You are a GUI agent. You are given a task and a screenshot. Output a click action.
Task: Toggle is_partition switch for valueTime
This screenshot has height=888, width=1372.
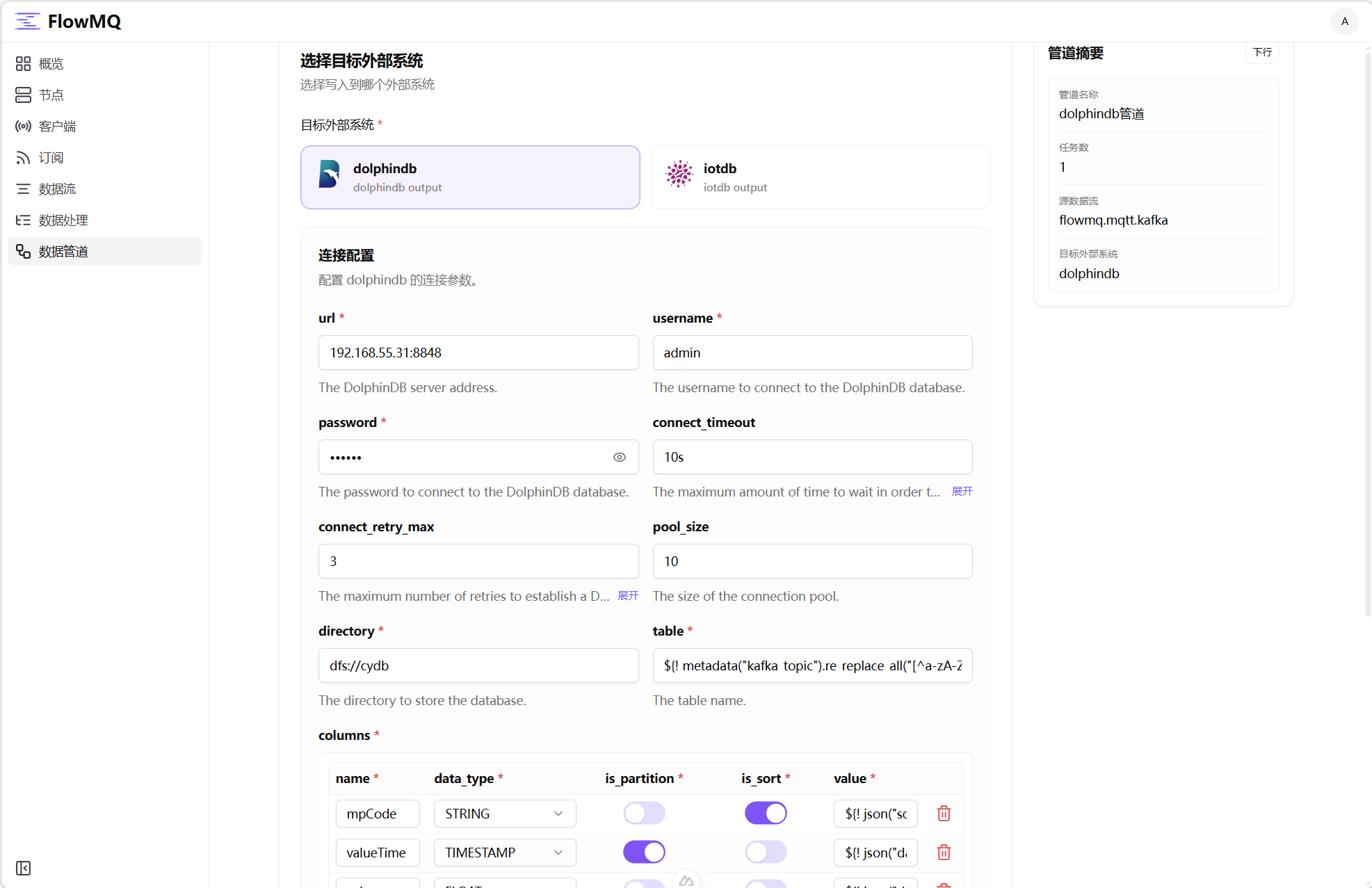pos(644,852)
